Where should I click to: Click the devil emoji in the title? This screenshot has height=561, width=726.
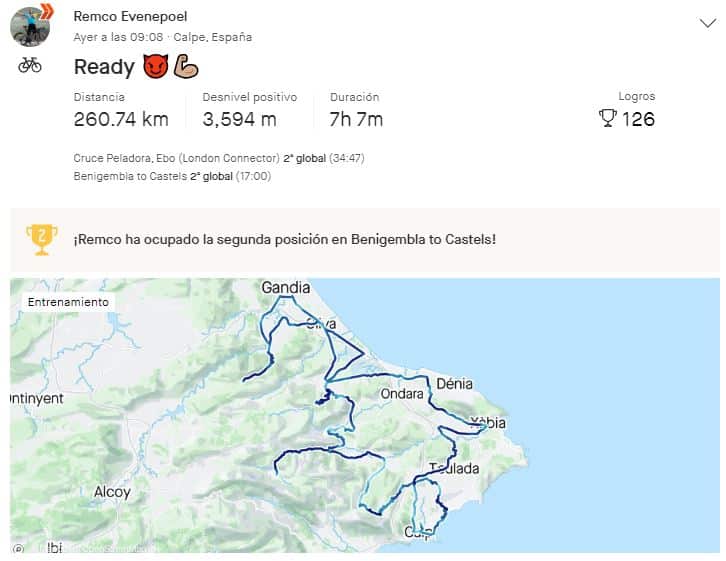155,68
